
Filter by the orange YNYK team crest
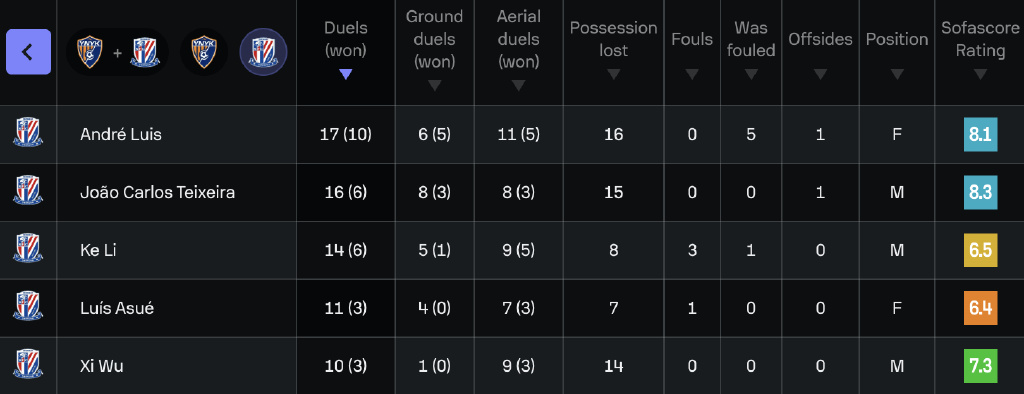(204, 52)
